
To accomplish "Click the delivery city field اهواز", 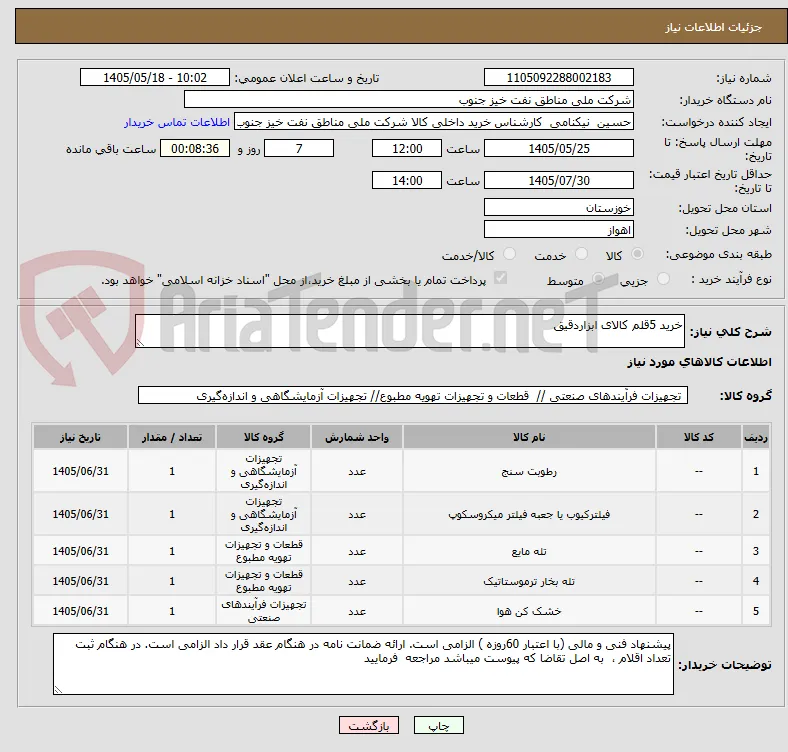I will [x=558, y=229].
